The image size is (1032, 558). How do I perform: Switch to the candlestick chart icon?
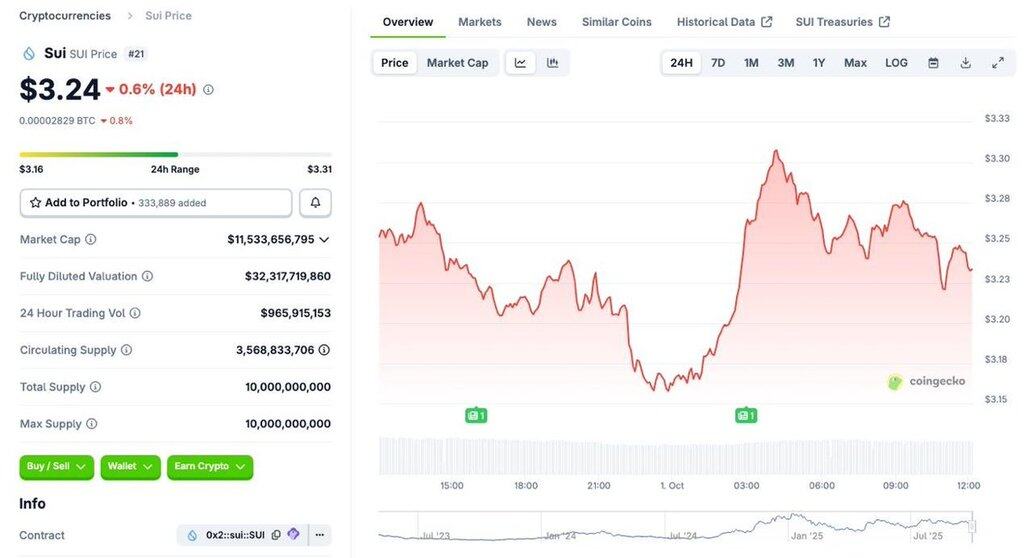[x=553, y=63]
